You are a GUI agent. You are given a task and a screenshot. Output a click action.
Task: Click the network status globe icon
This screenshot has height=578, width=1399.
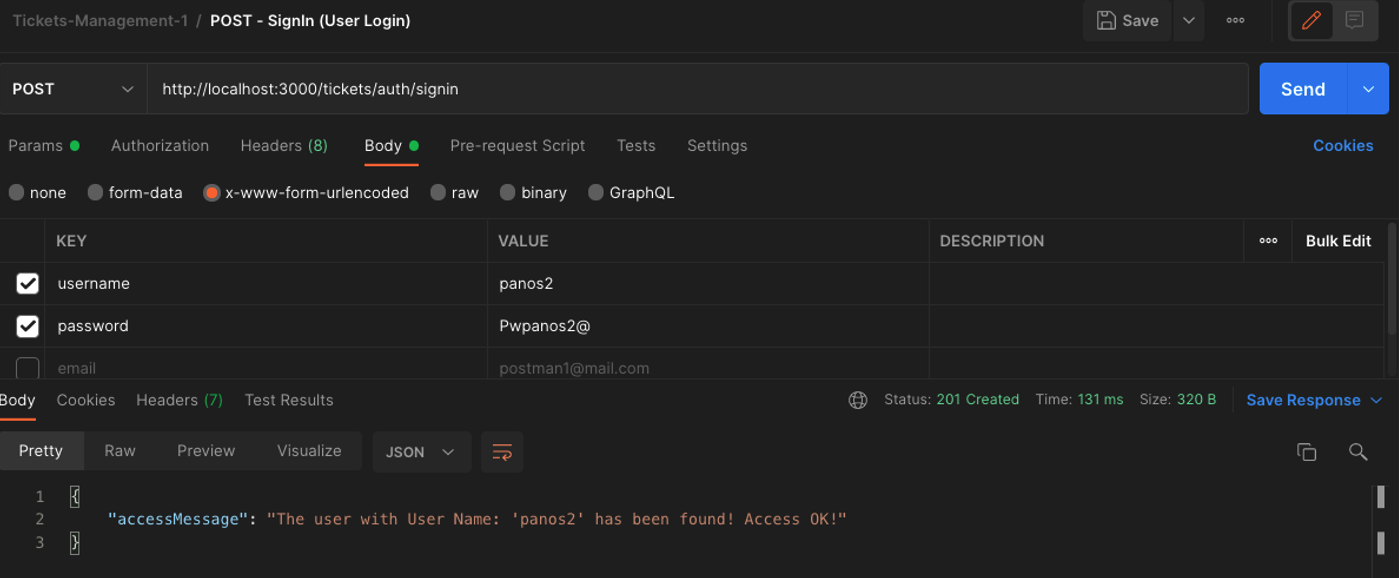(x=858, y=399)
